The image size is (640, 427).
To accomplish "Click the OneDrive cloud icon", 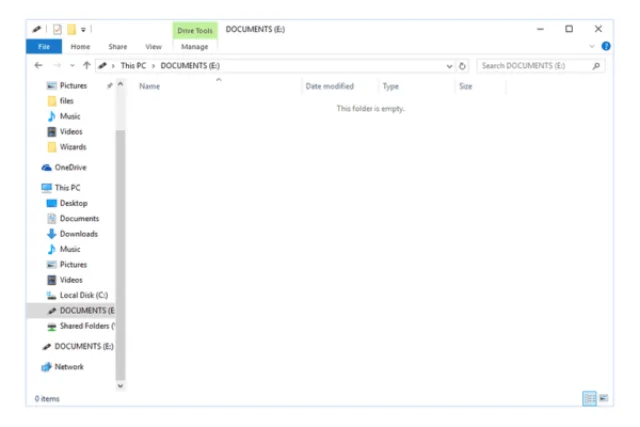I will pos(47,167).
